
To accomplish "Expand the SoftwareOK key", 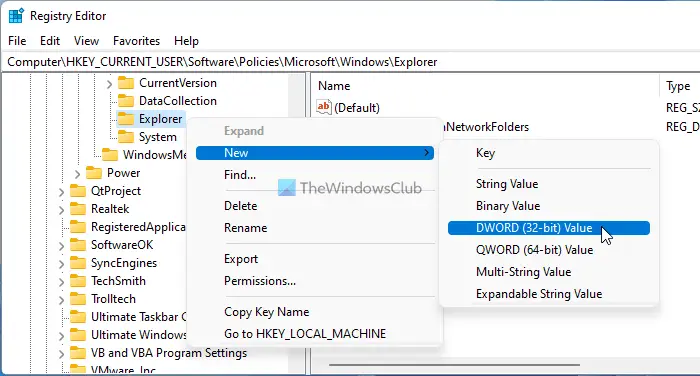I will pyautogui.click(x=61, y=246).
